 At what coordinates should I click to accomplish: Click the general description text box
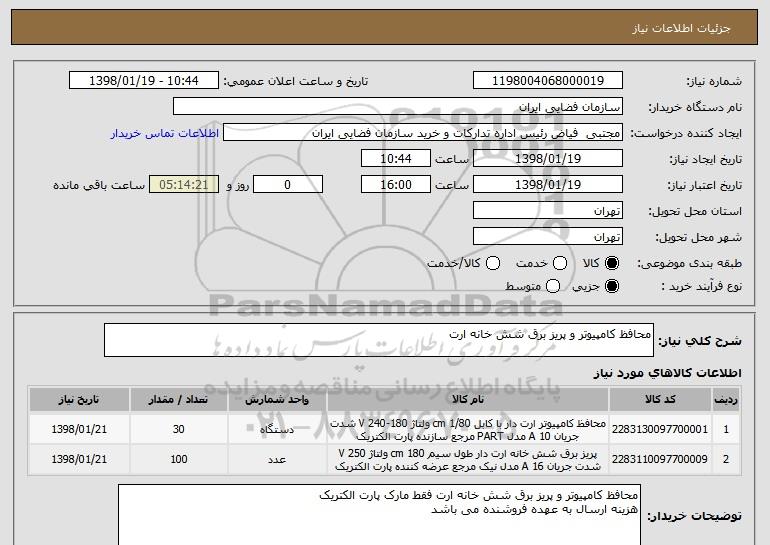379,340
